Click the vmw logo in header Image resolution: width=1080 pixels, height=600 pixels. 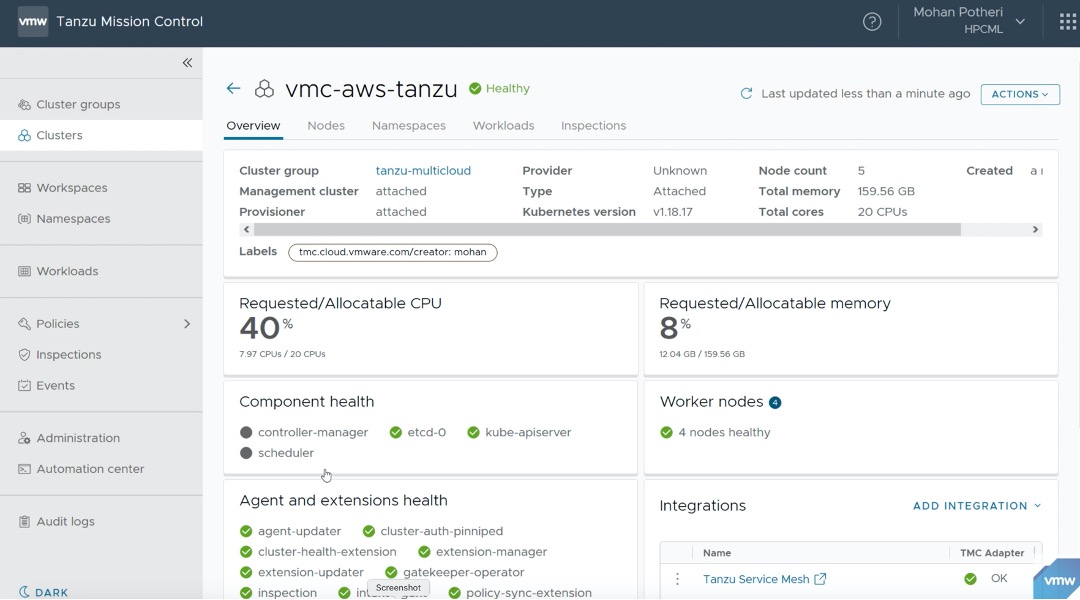tap(33, 21)
